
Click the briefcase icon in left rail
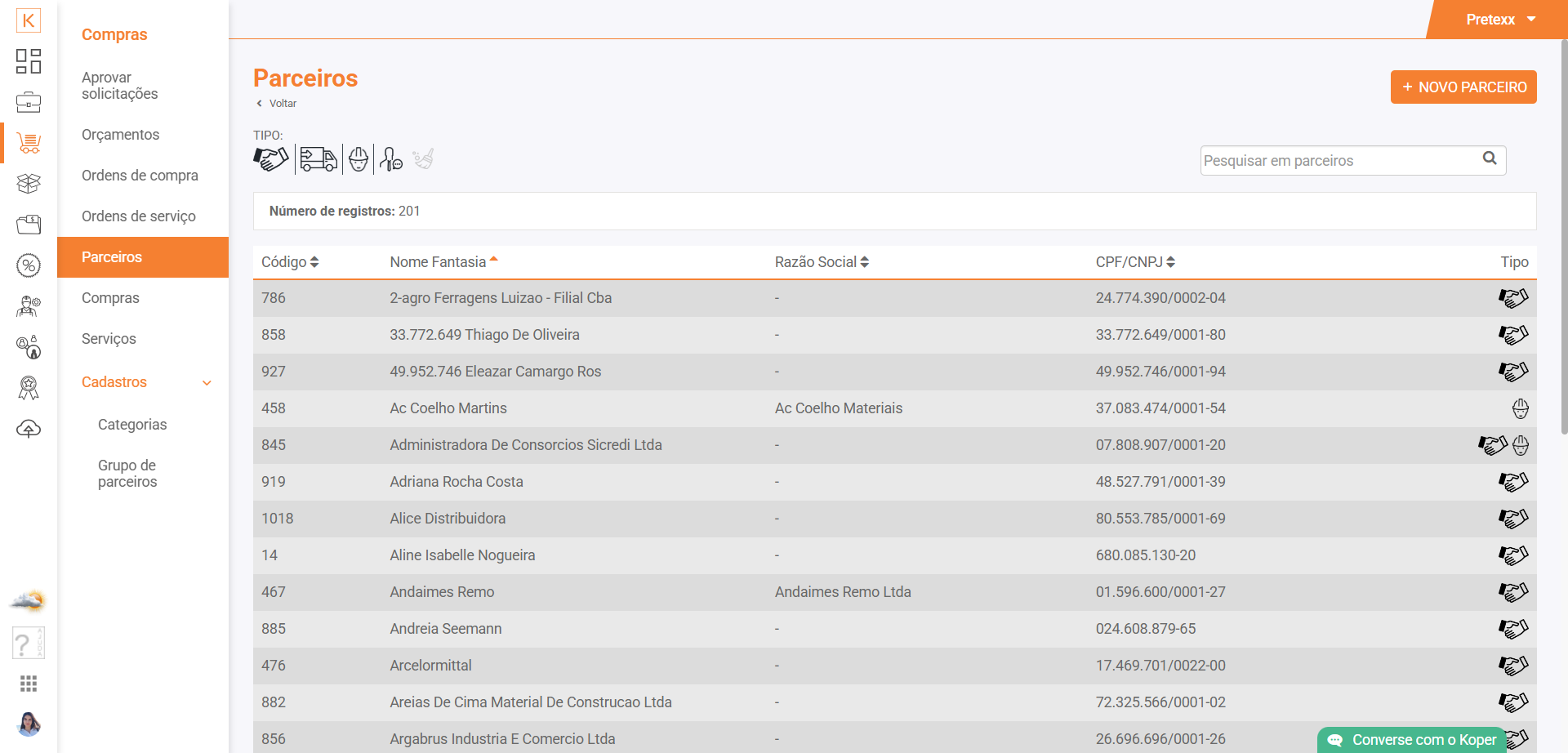coord(29,102)
